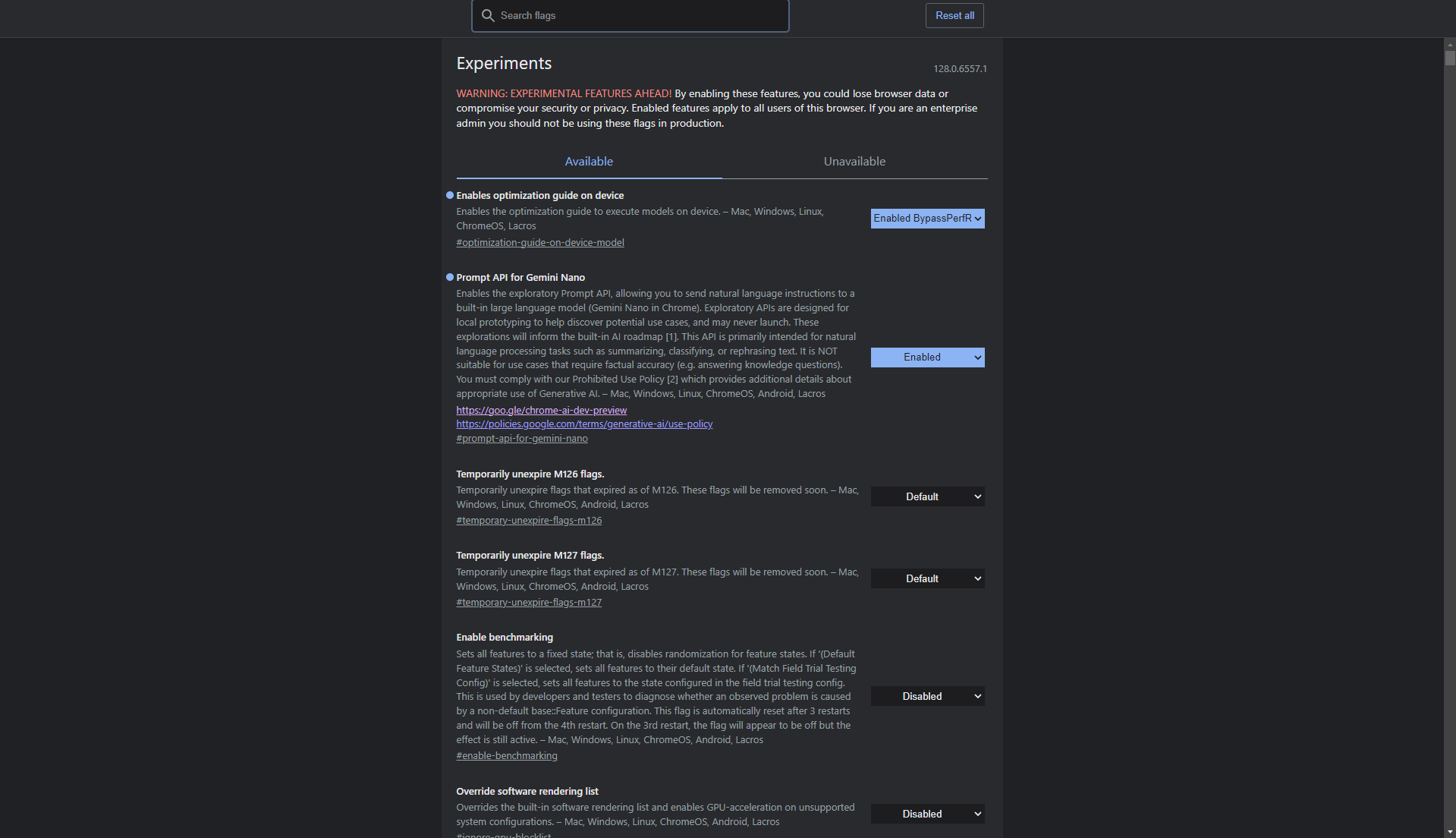Click blue dot beside optimization guide flag
Viewport: 1456px width, 838px height.
(450, 196)
